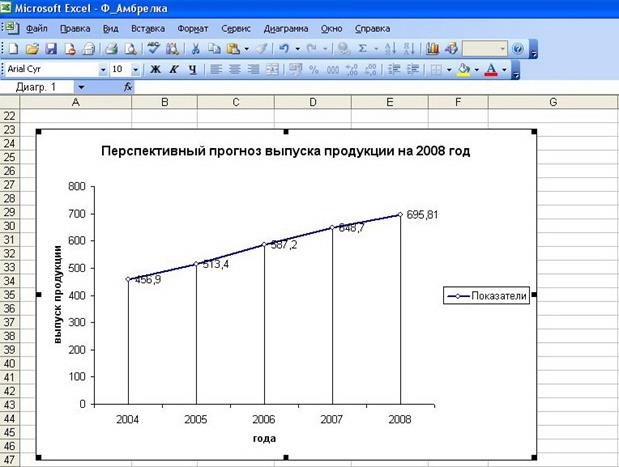Select the chart legend Показатели

487,295
